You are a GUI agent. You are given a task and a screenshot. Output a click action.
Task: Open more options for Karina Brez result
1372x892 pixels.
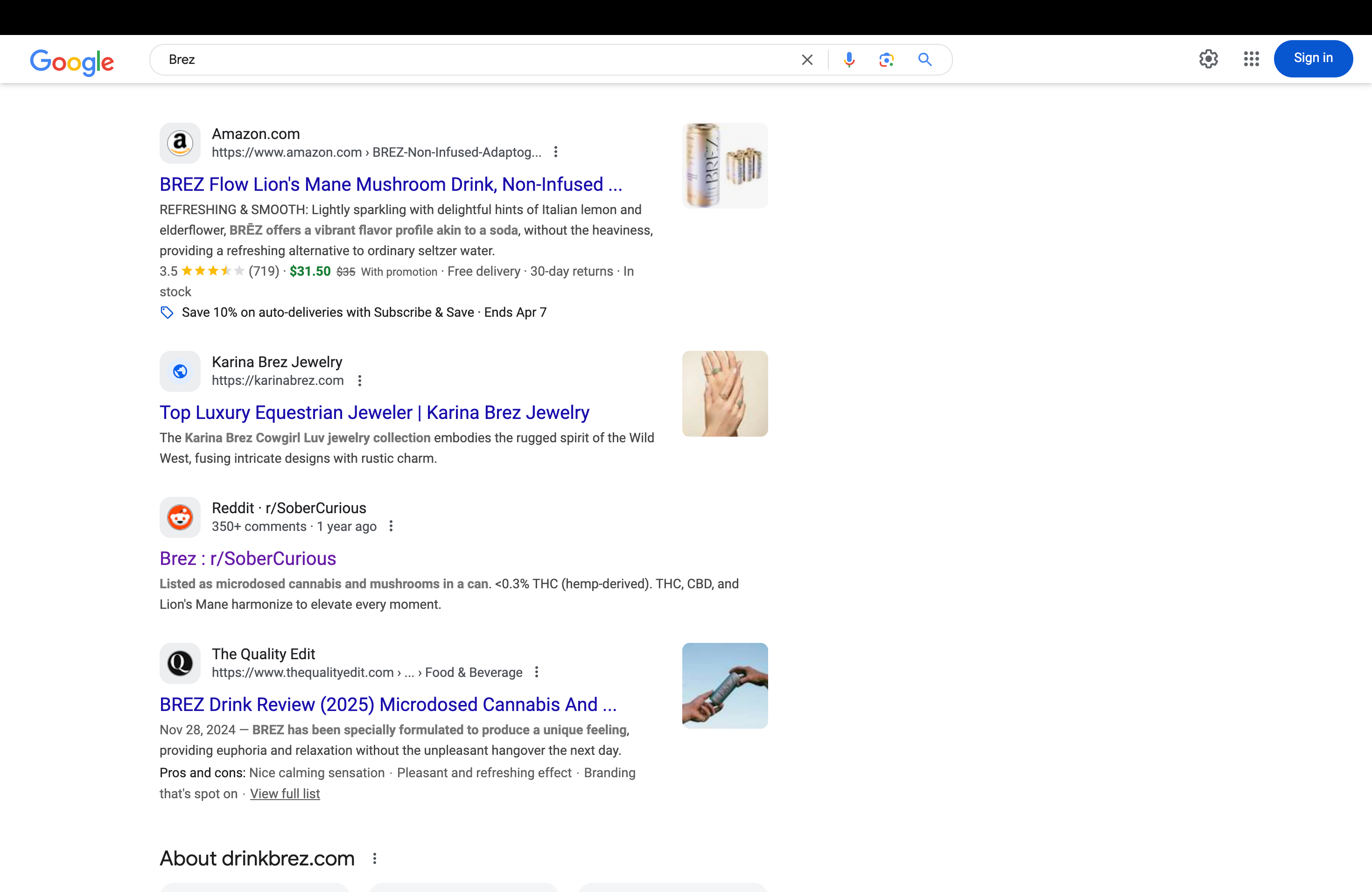pyautogui.click(x=360, y=381)
